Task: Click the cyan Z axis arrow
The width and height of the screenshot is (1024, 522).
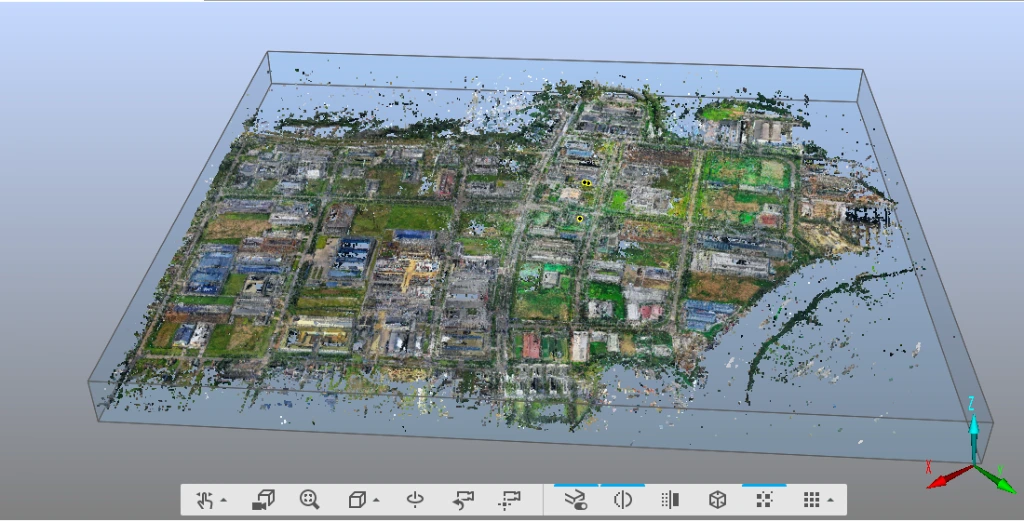Action: 971,410
